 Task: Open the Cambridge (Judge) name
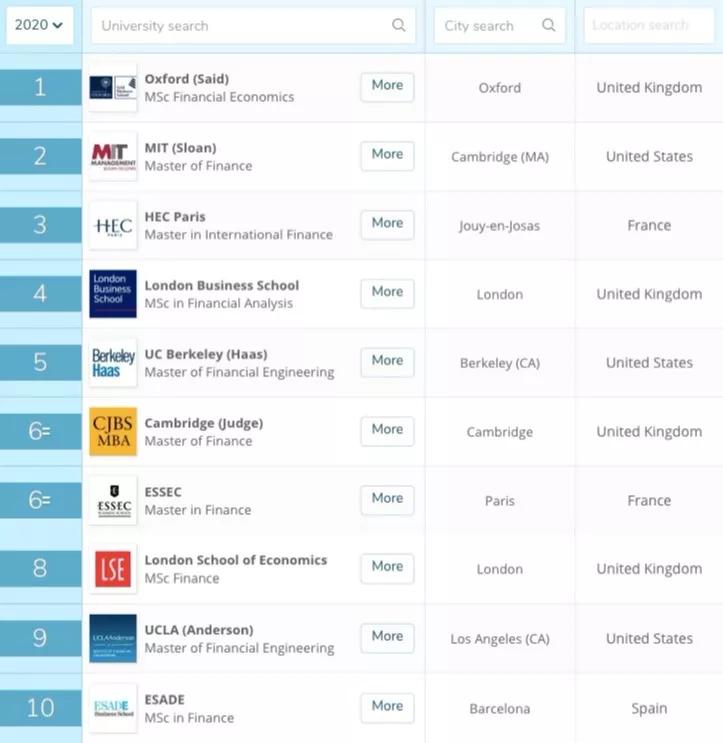click(x=204, y=423)
